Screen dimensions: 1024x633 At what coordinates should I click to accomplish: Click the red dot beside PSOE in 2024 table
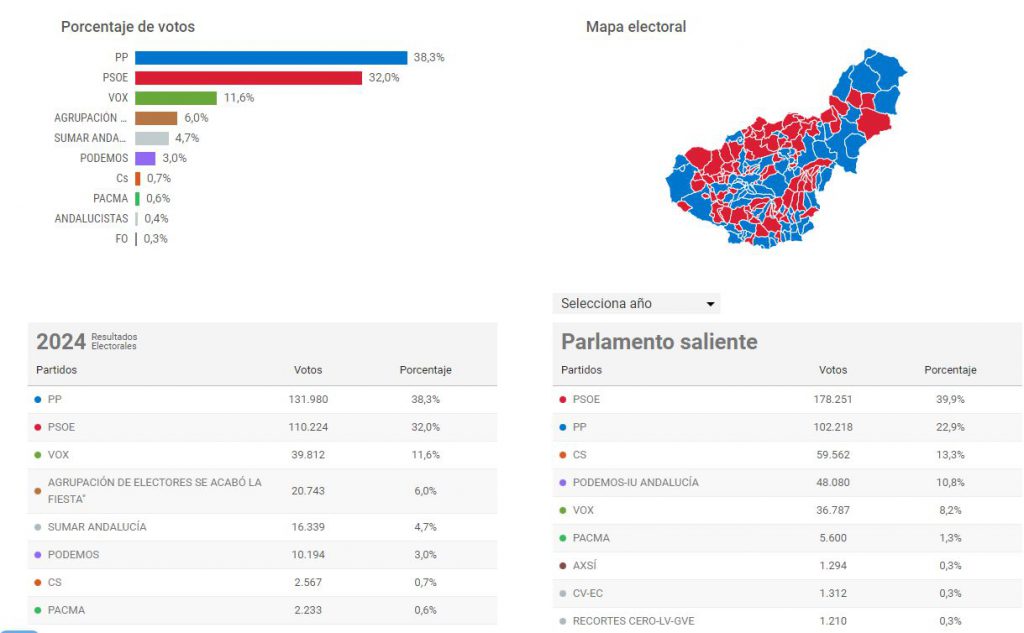coord(38,427)
